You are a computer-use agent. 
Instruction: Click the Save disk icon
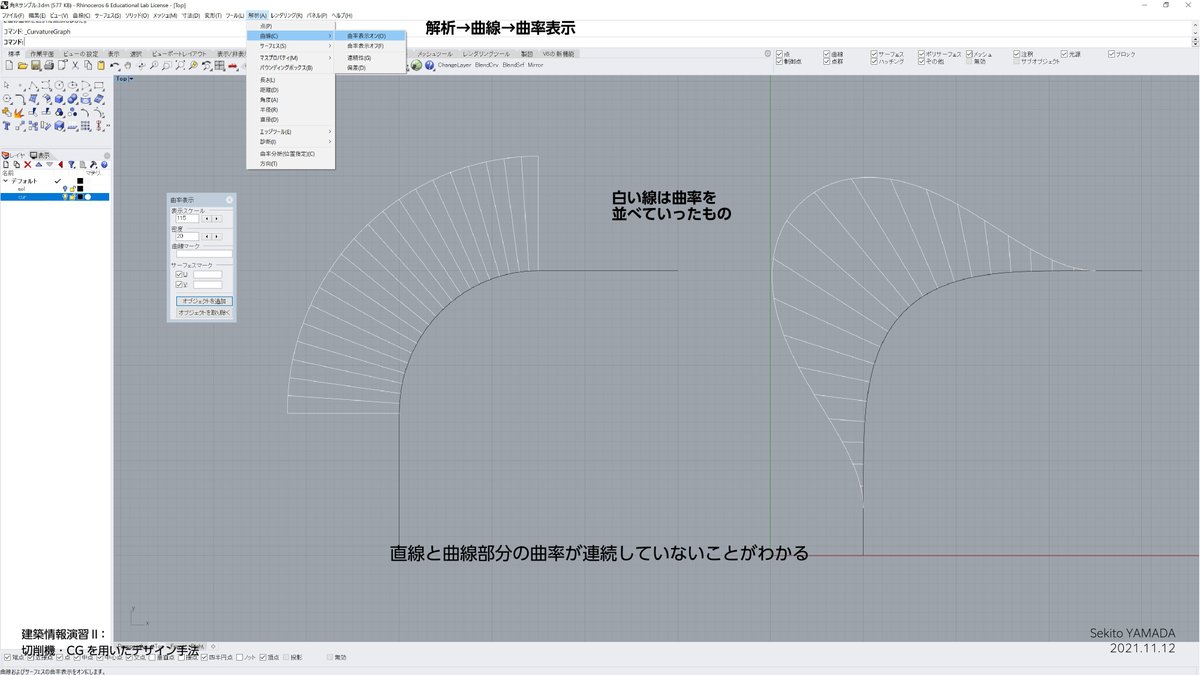34,65
